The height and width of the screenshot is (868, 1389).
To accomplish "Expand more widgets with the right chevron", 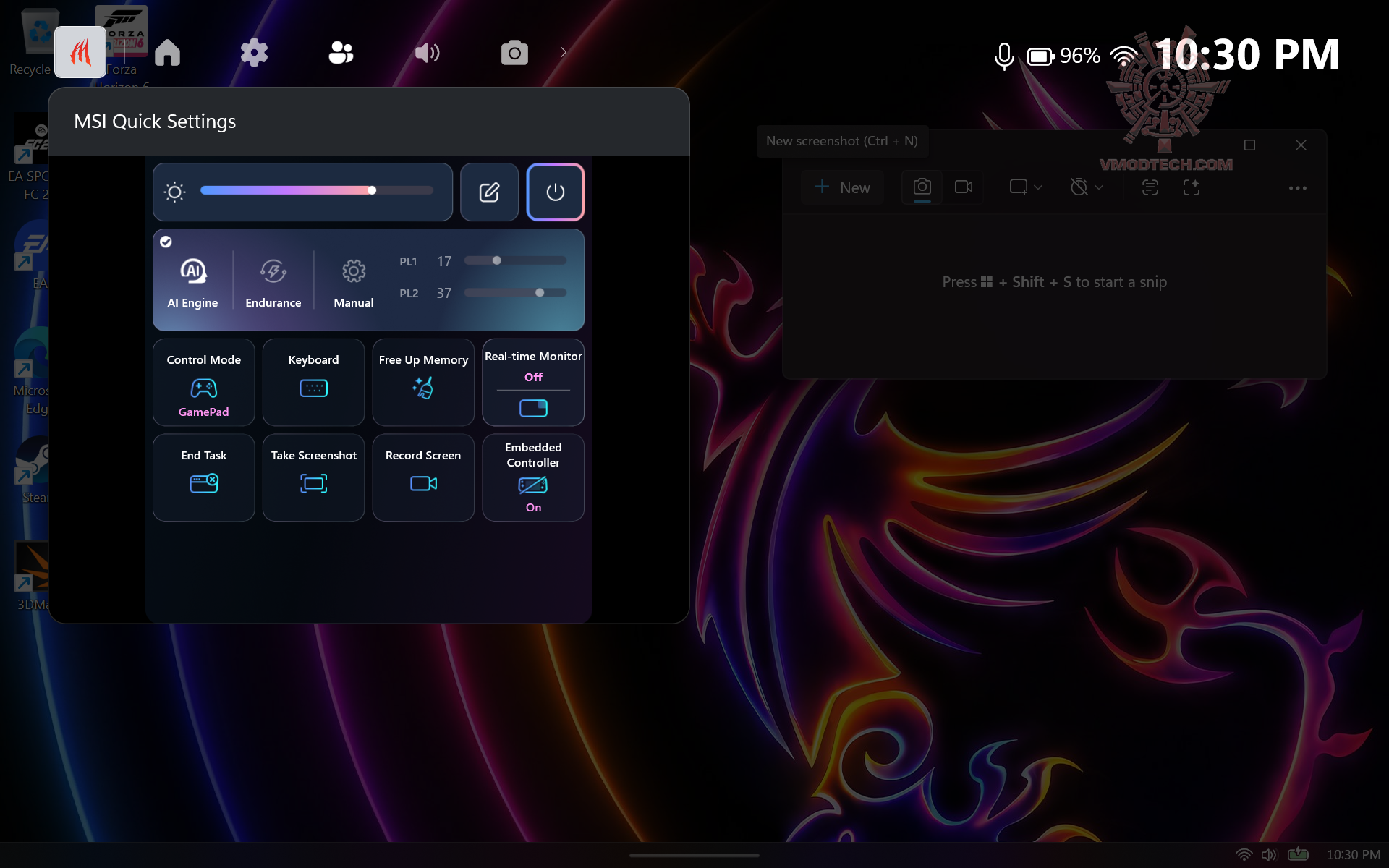I will point(564,52).
